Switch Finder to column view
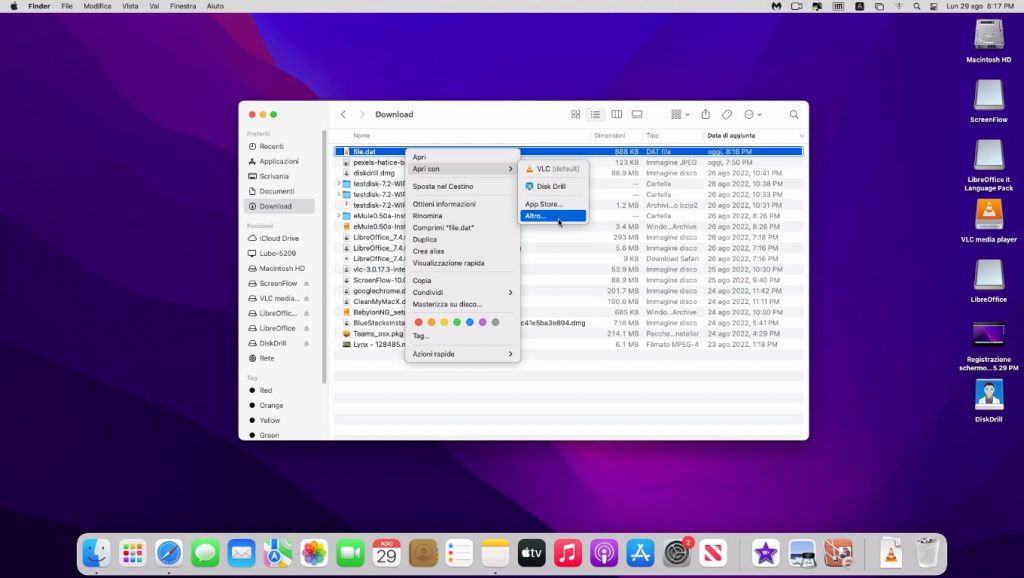 616,115
